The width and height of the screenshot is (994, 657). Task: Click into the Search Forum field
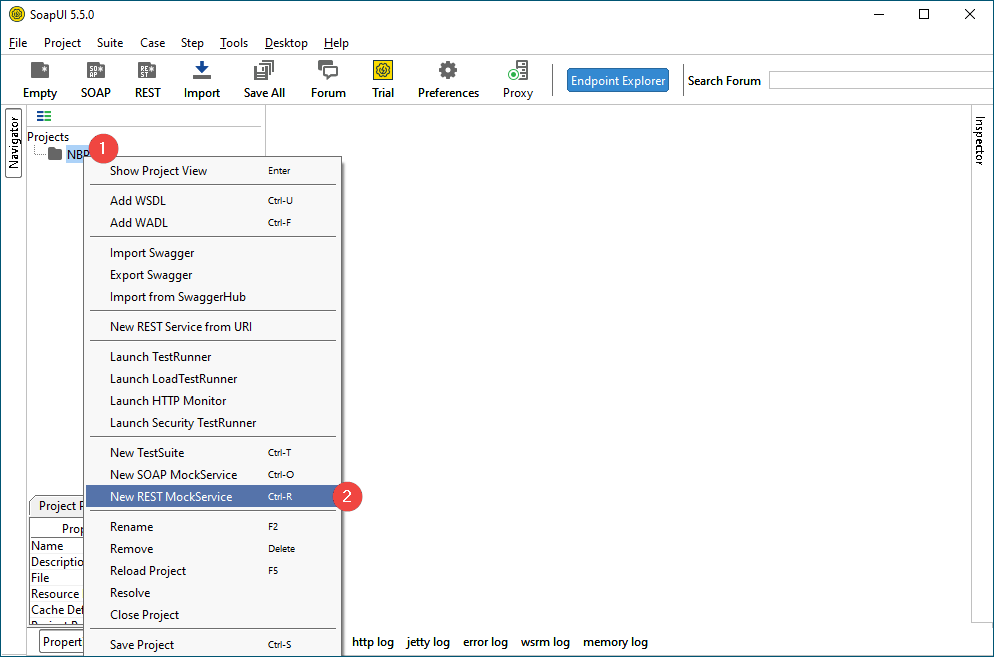point(881,81)
